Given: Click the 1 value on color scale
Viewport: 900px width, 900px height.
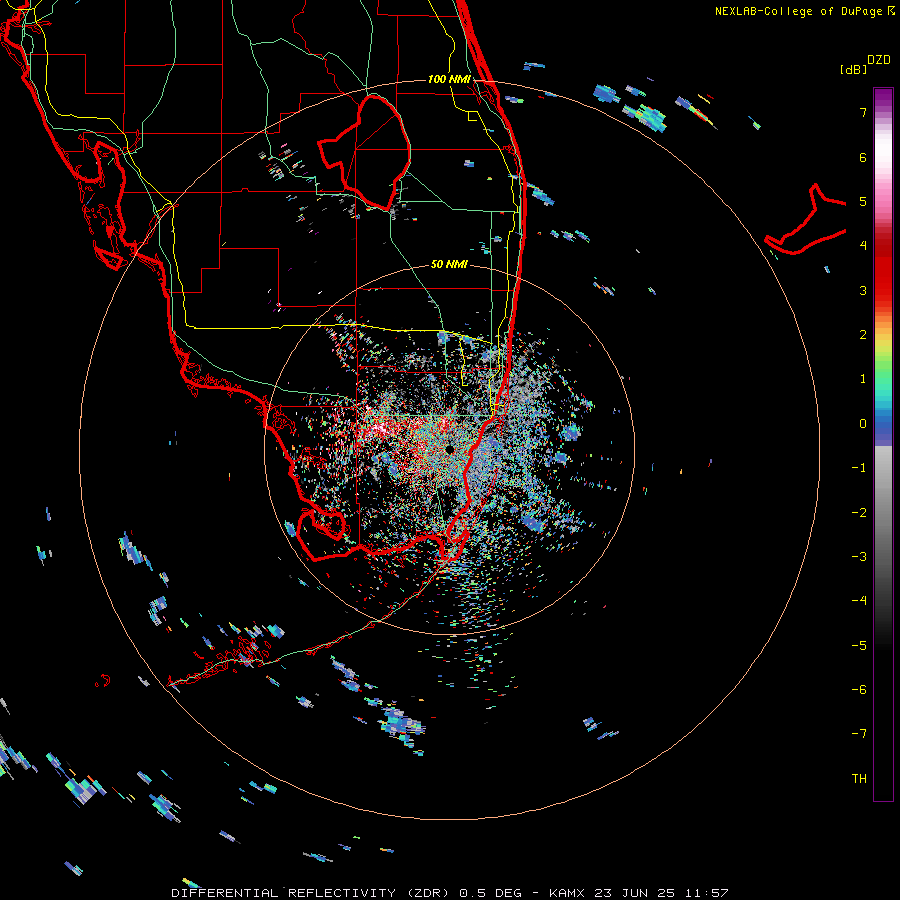Looking at the screenshot, I should click(x=863, y=379).
